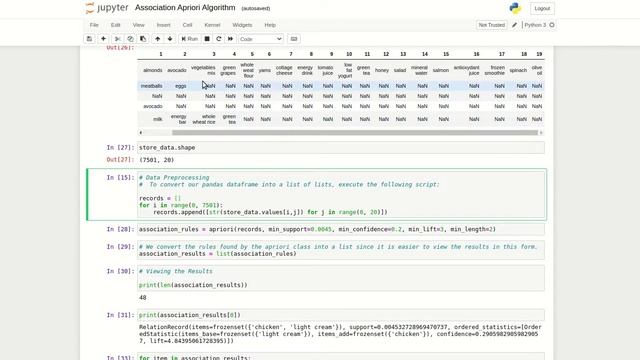The width and height of the screenshot is (640, 360).
Task: Open the command palette keyboard icon
Action: pos(294,39)
